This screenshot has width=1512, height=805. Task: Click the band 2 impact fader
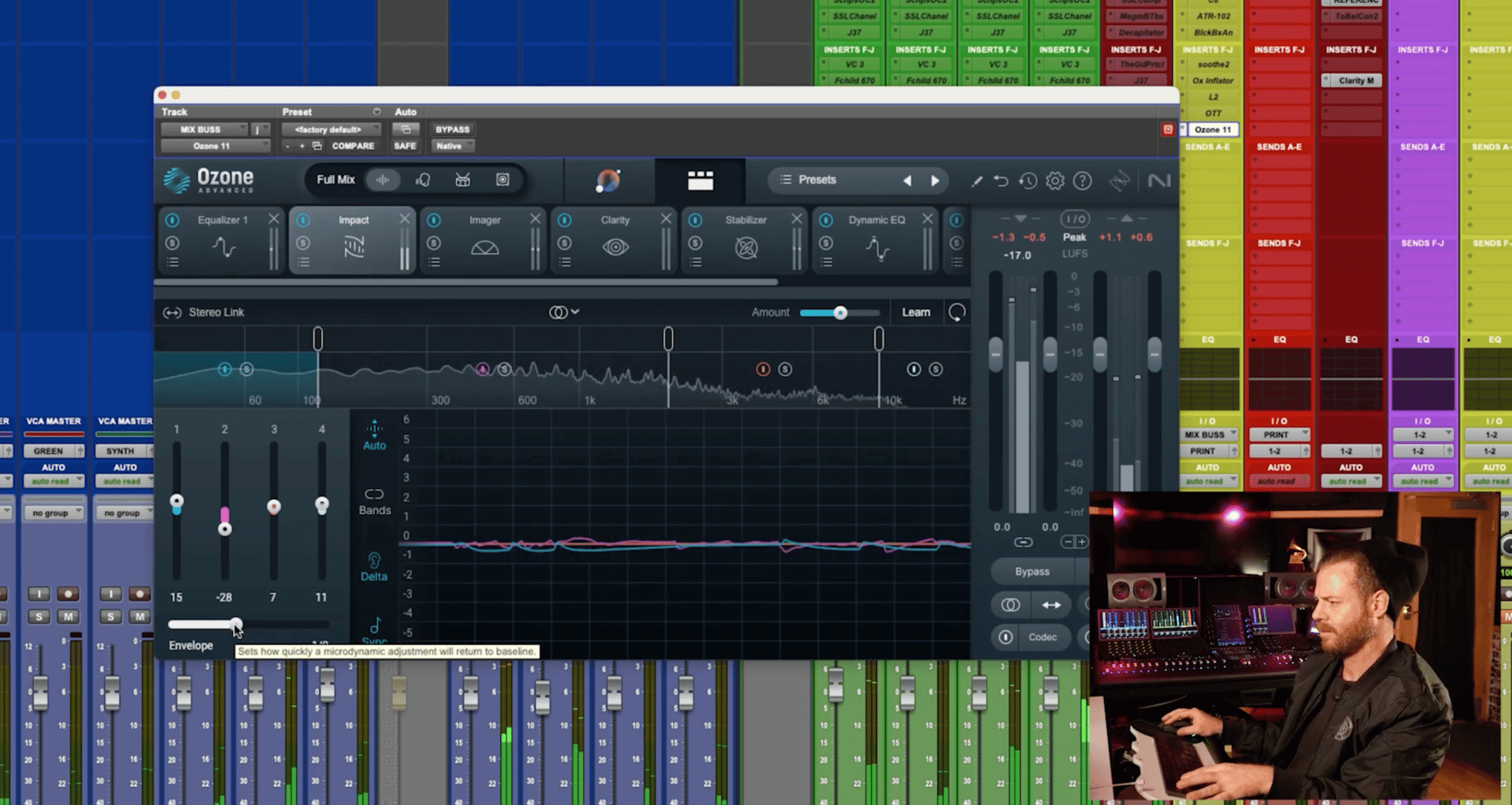click(x=224, y=529)
